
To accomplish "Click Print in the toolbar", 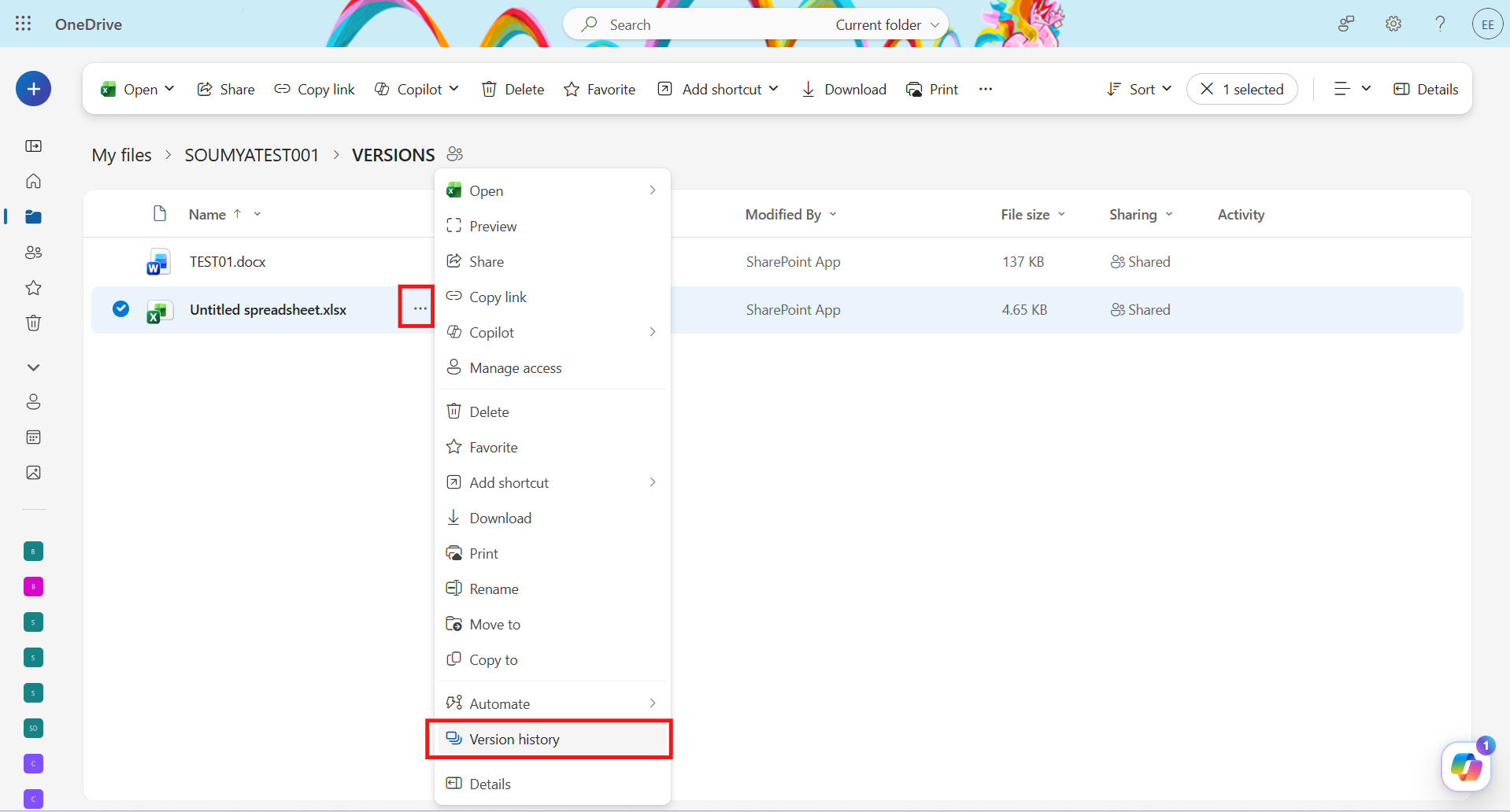I will (932, 89).
